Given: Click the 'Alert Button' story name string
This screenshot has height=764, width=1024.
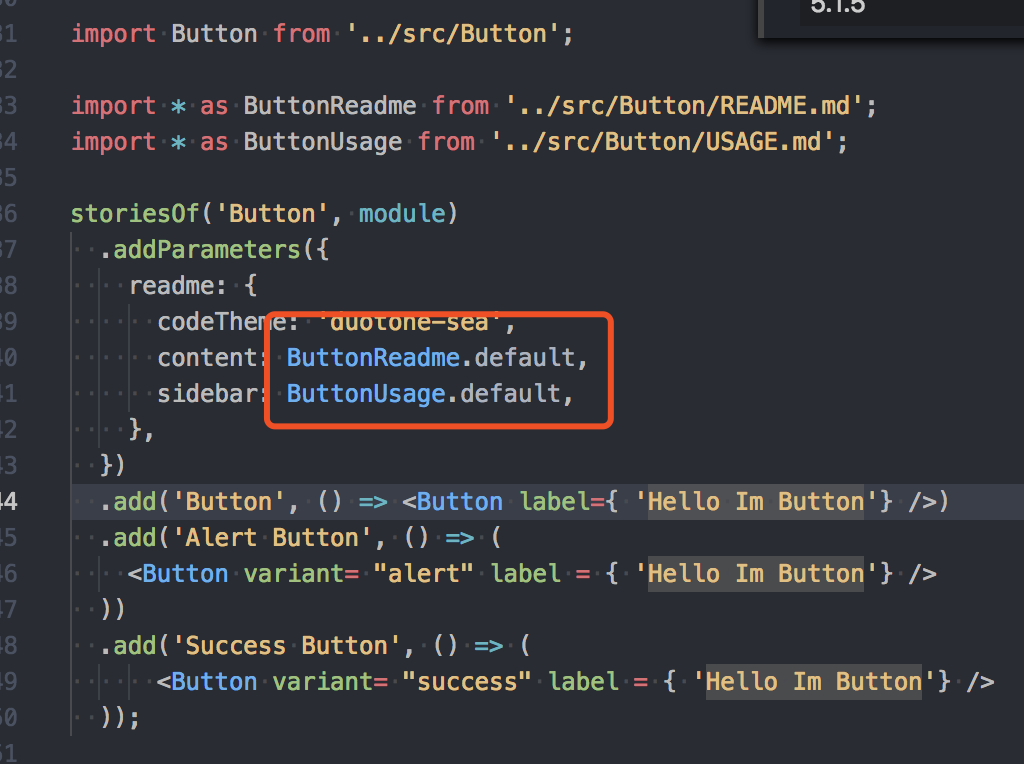Looking at the screenshot, I should [x=272, y=538].
